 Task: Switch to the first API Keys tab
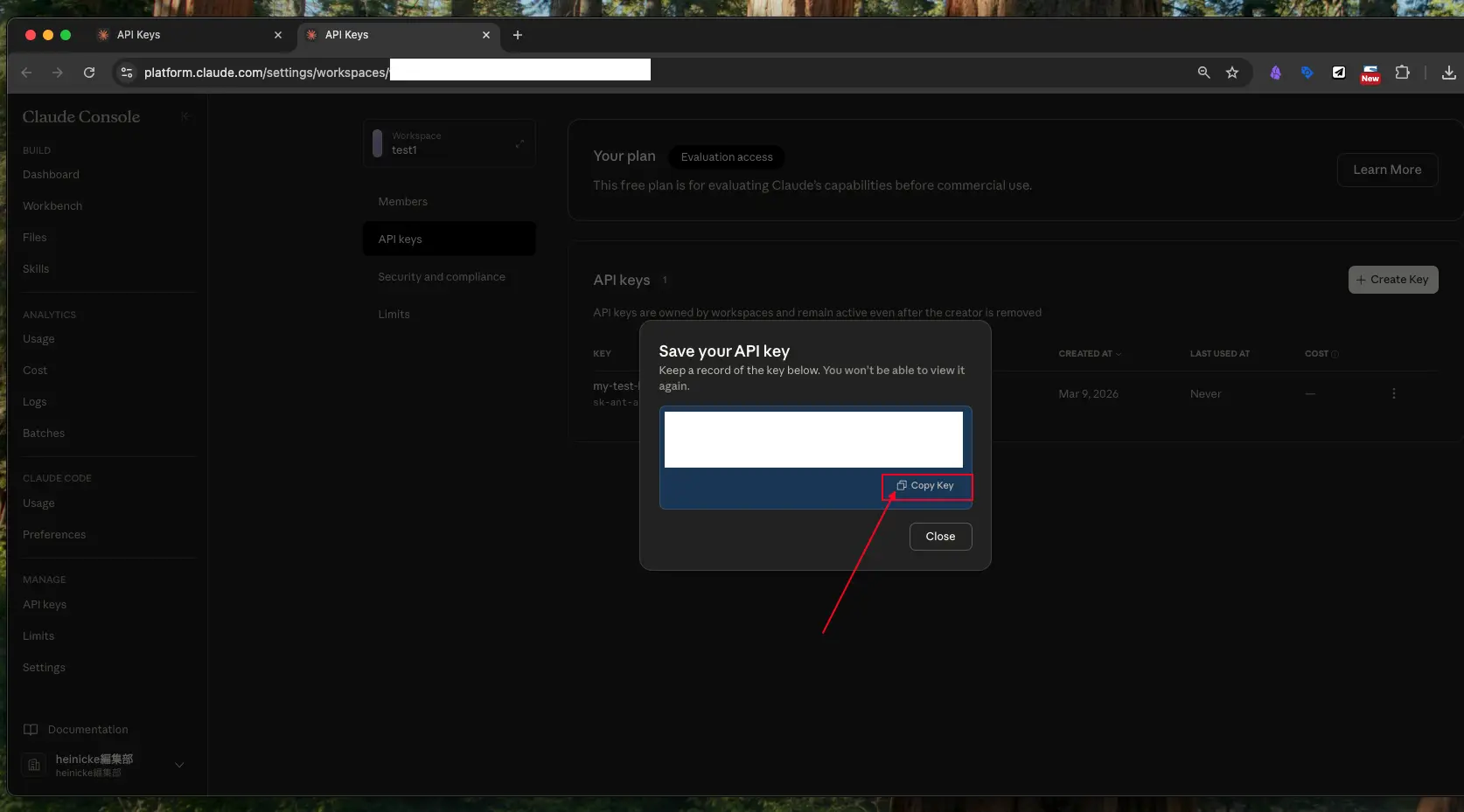(184, 35)
